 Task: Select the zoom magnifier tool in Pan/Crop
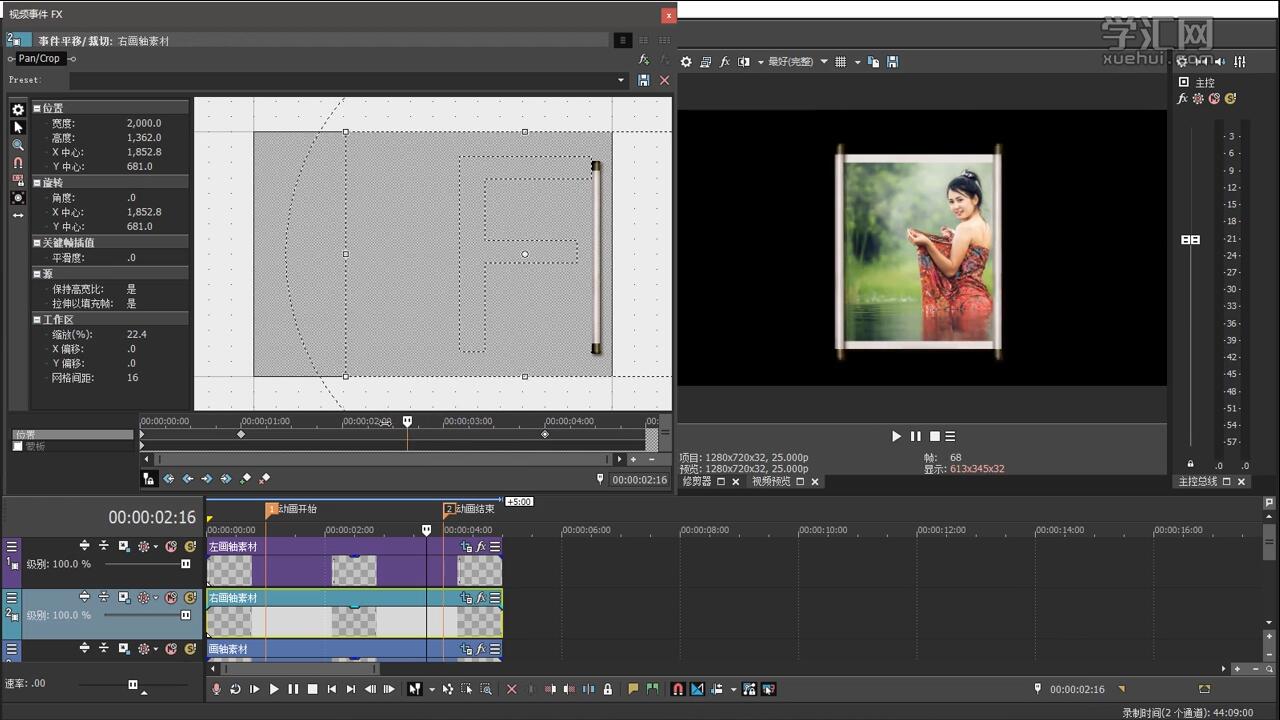pyautogui.click(x=17, y=145)
